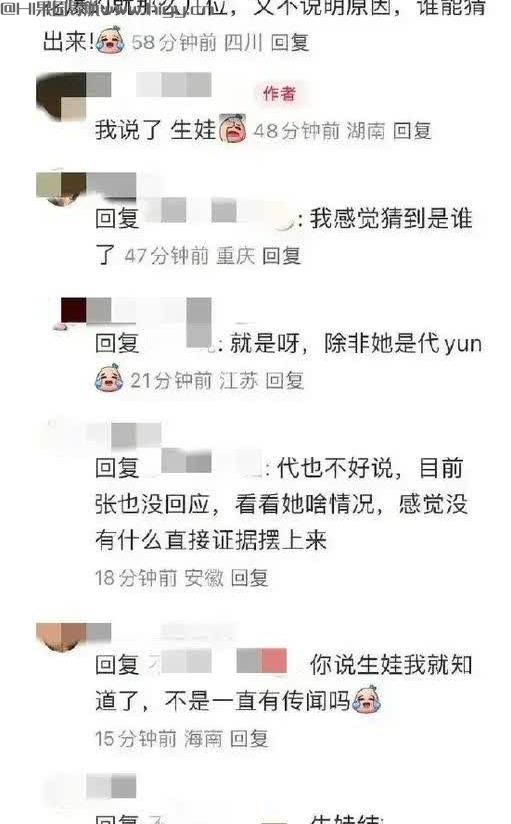The height and width of the screenshot is (824, 511).
Task: Tap 回复 next to 48分钟前 湖南
Action: pyautogui.click(x=412, y=131)
